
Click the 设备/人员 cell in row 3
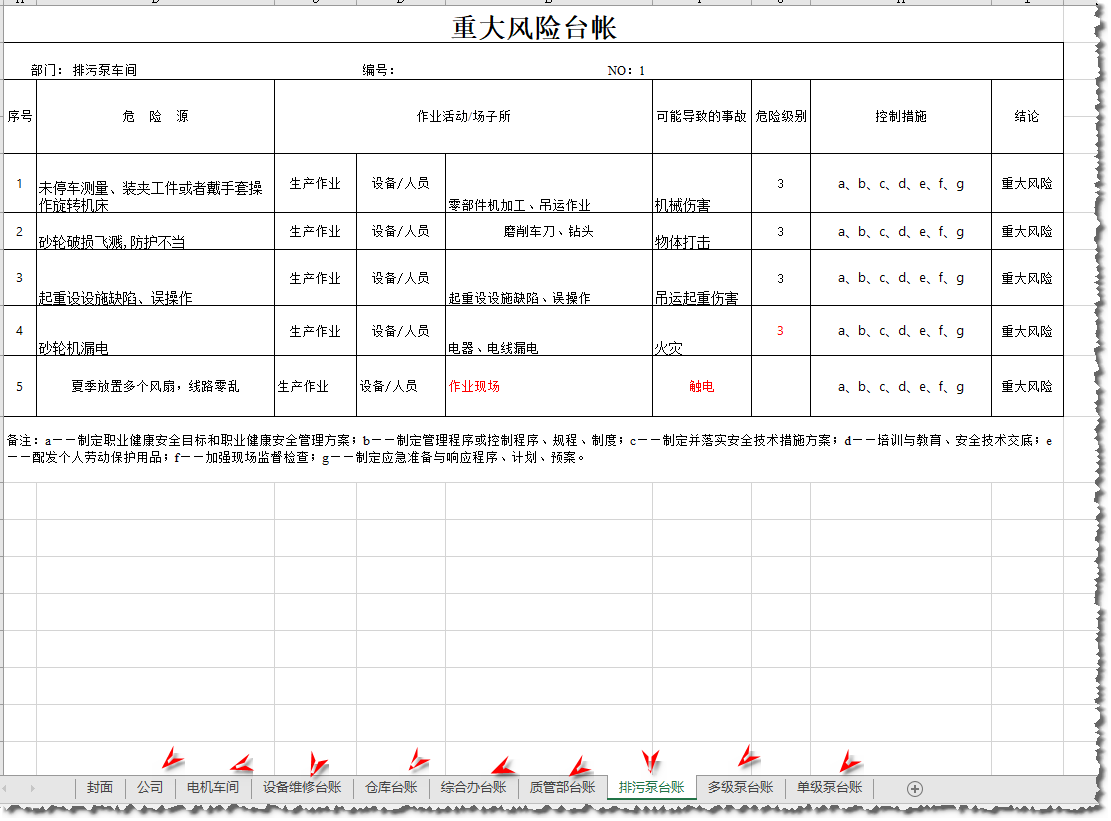[401, 278]
